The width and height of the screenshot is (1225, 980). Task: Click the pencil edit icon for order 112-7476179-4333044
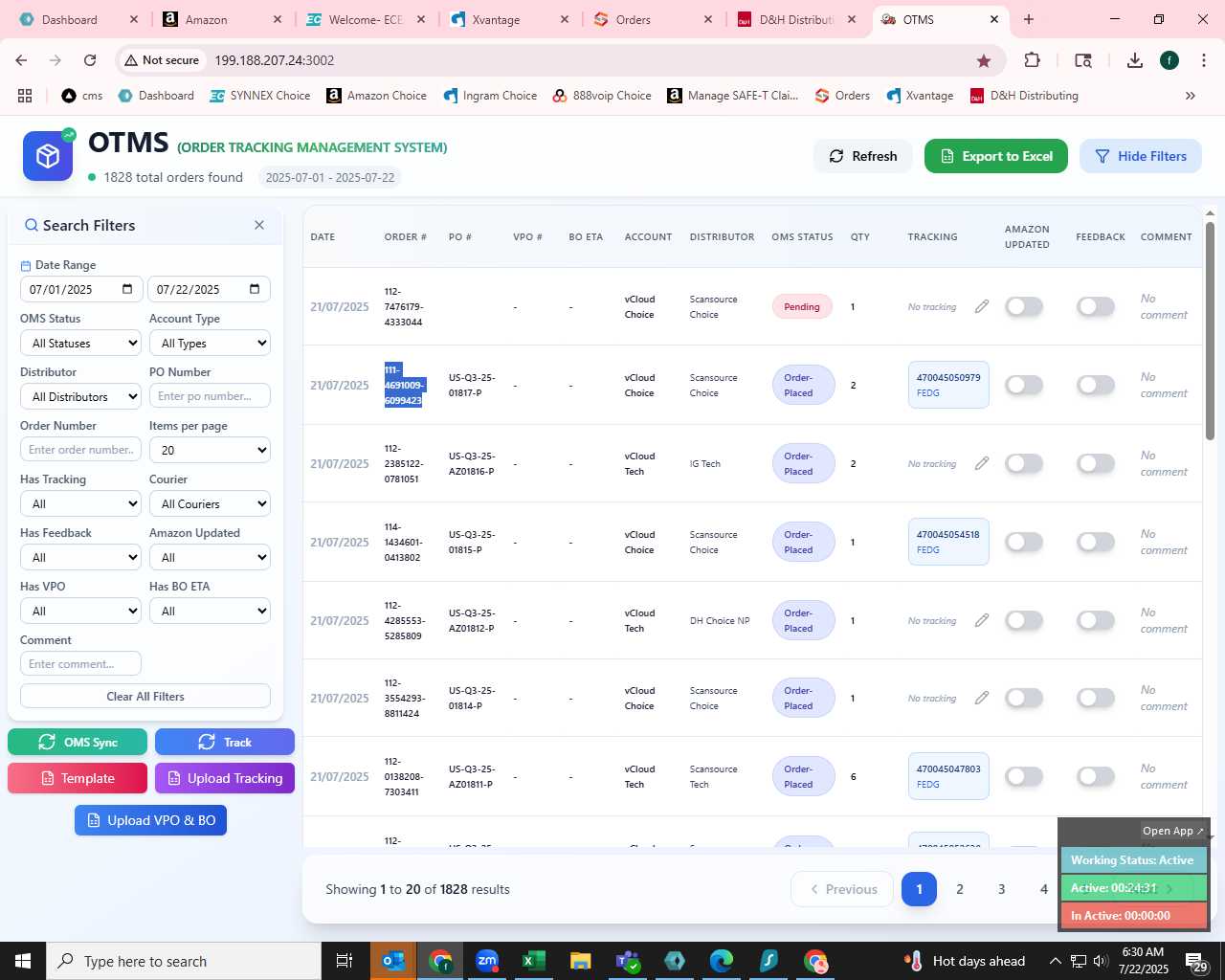tap(982, 306)
